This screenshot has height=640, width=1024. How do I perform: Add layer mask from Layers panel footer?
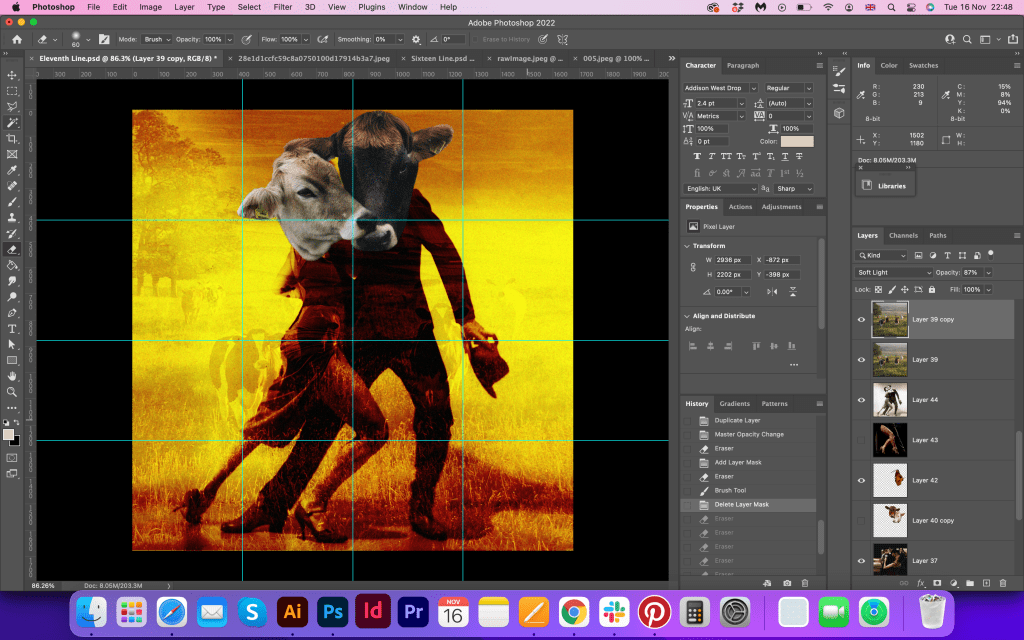[x=937, y=582]
